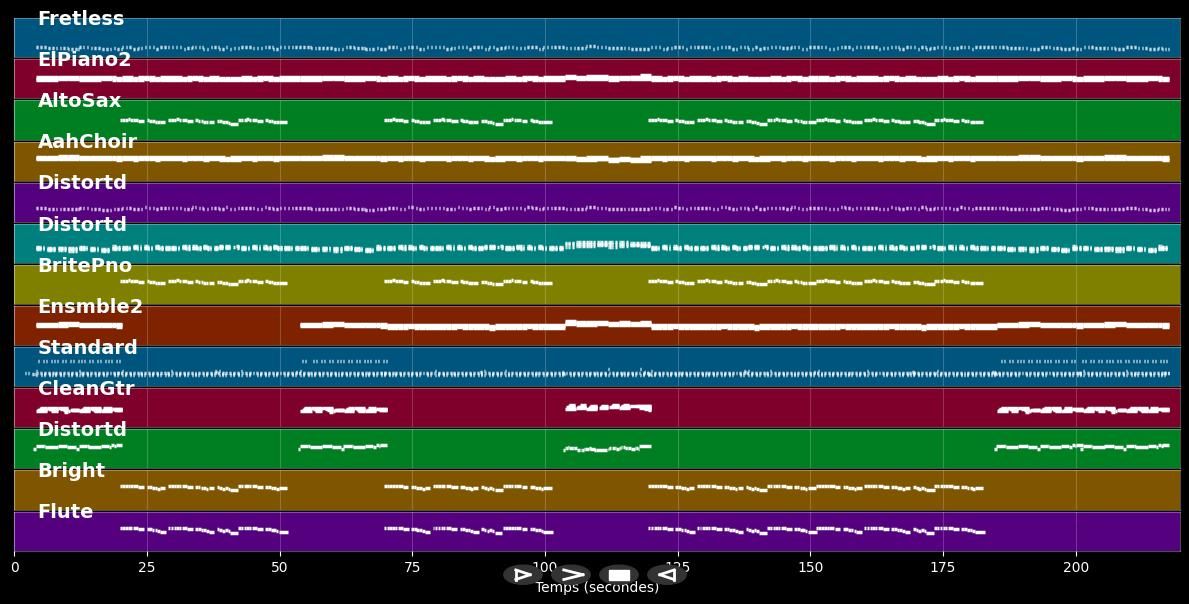The height and width of the screenshot is (604, 1189).
Task: Select the Bright track label
Action: (71, 471)
